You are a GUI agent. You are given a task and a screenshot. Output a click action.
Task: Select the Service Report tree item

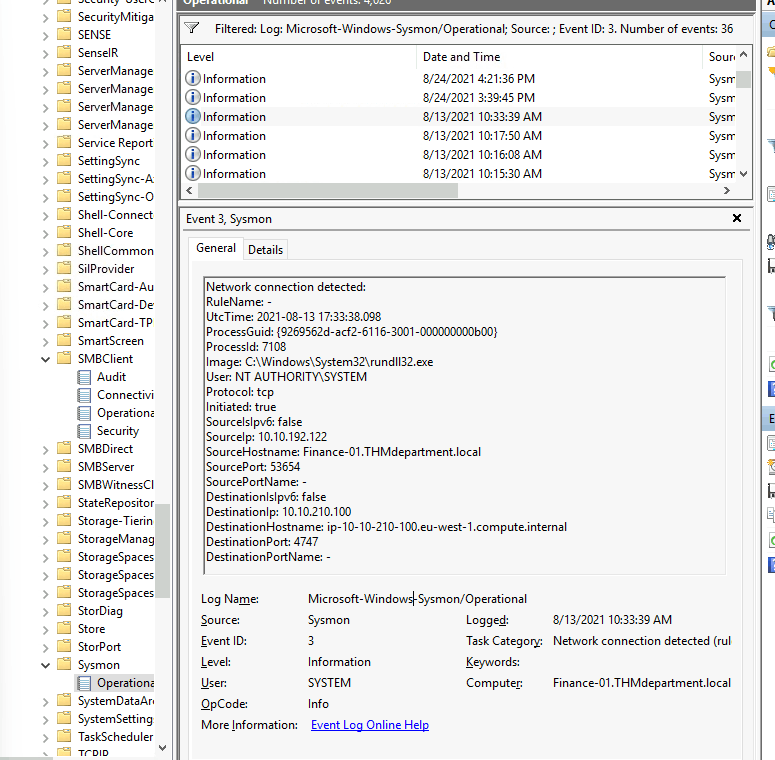(x=115, y=143)
